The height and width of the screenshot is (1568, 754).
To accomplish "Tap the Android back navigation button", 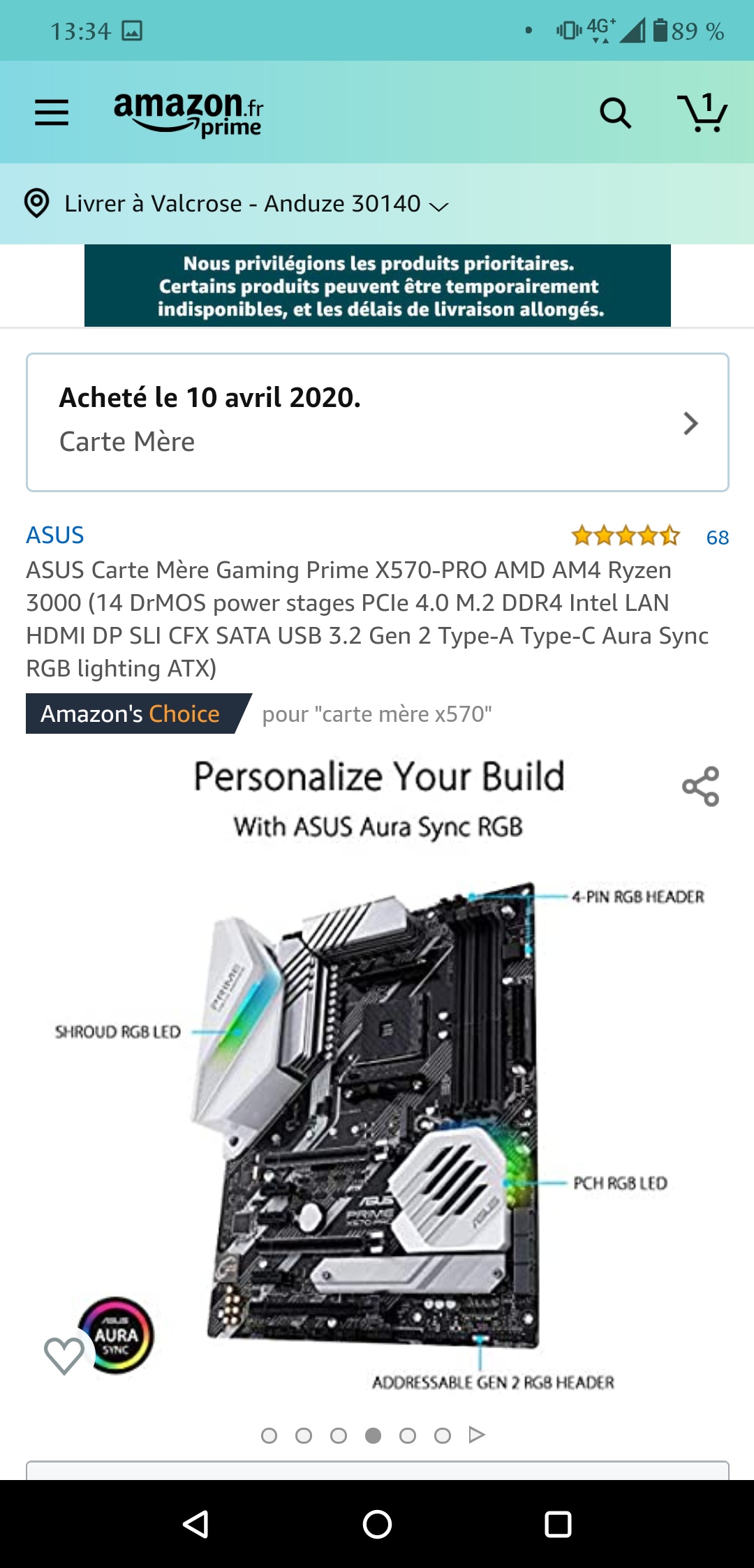I will click(x=195, y=1524).
